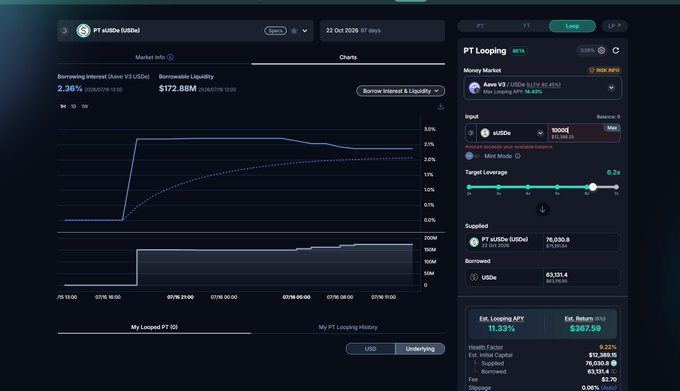The image size is (680, 391).
Task: Select the 1H chart interval
Action: (x=63, y=107)
